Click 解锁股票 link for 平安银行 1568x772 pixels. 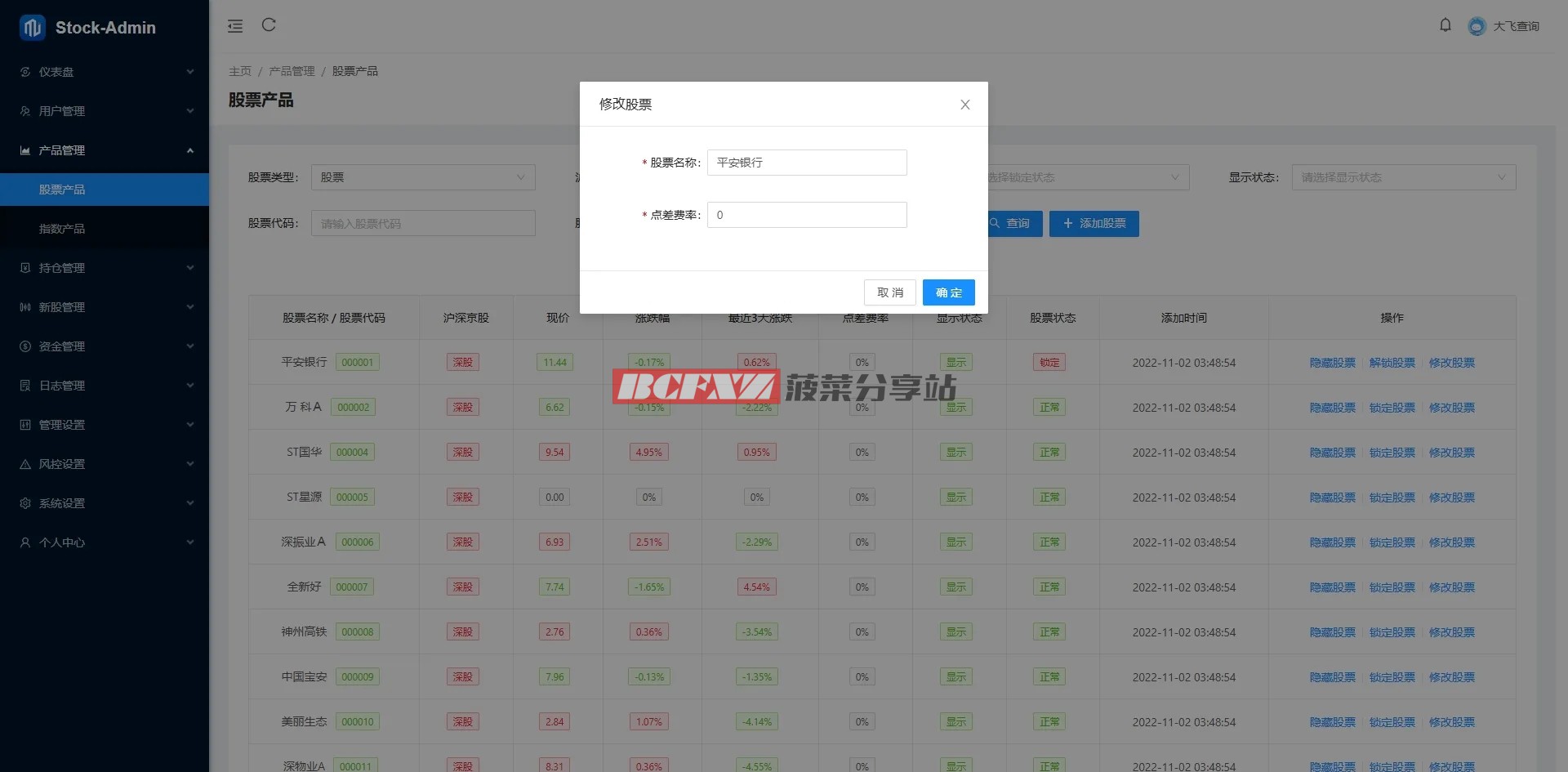point(1392,363)
